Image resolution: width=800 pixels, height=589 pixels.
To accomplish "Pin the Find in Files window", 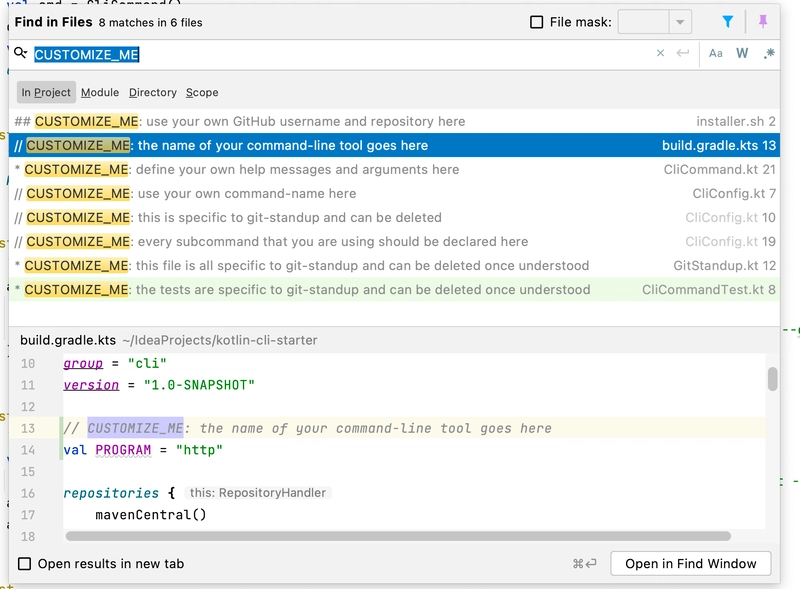I will (764, 22).
